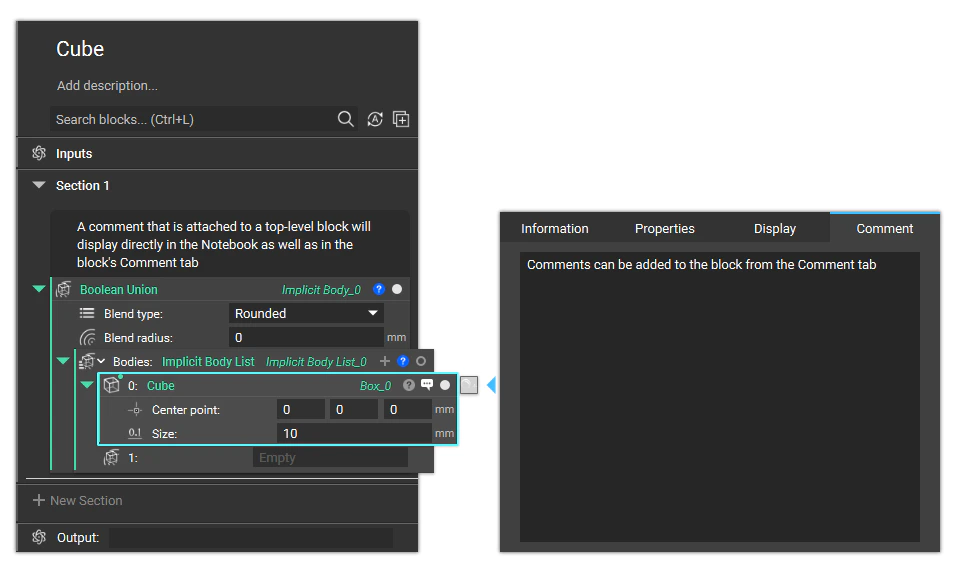Screen dimensions: 963x567
Task: Click the Empty body input slot
Action: pyautogui.click(x=330, y=458)
